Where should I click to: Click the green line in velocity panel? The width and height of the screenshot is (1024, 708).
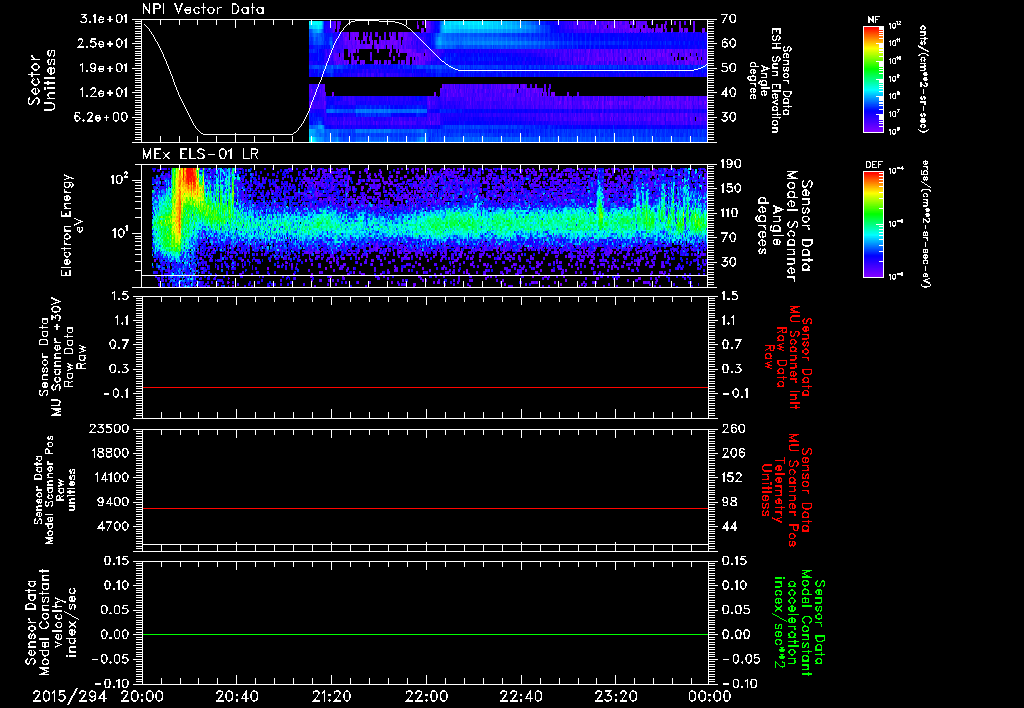[425, 634]
